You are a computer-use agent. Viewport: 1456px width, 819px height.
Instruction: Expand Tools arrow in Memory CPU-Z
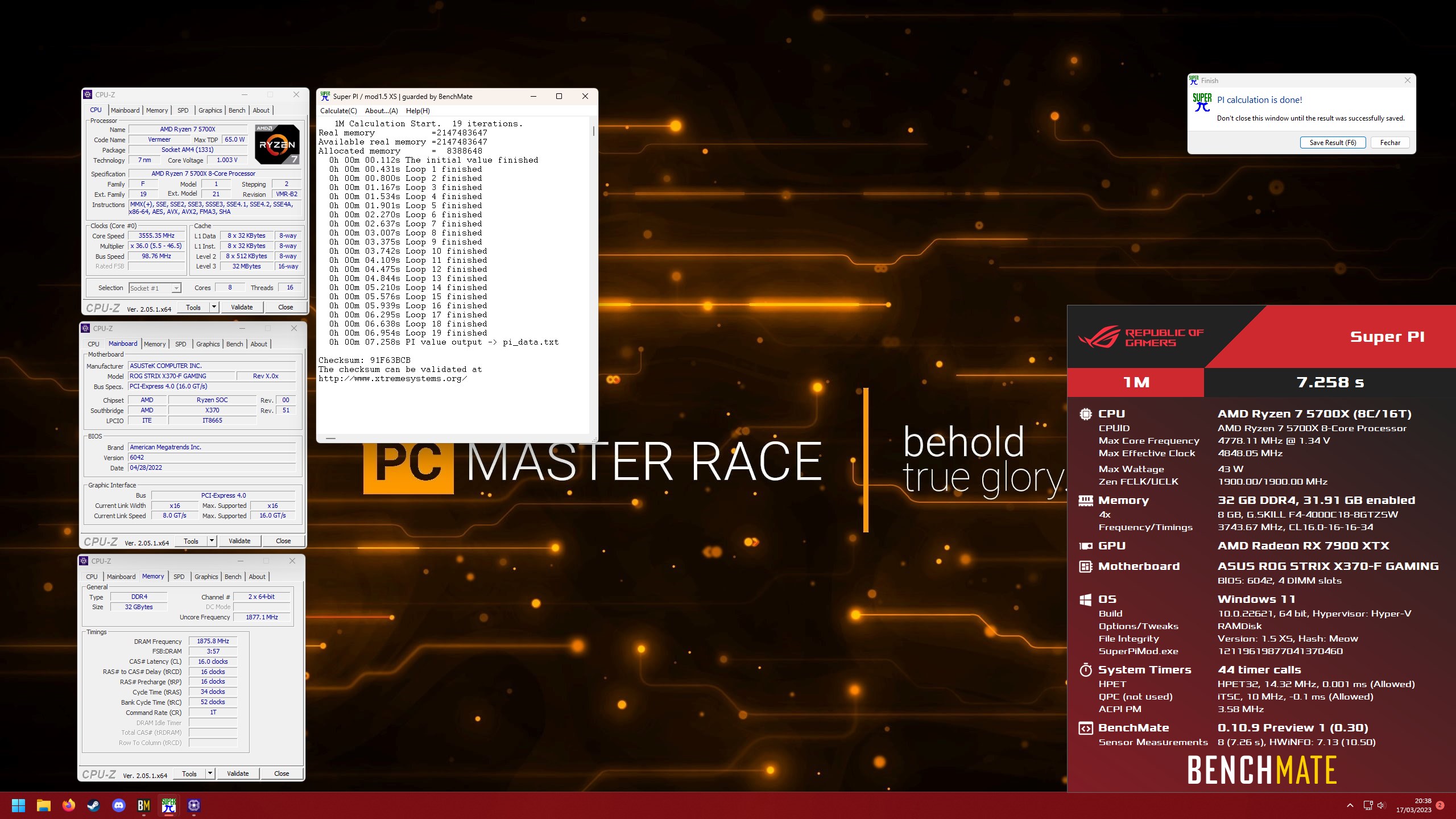pos(210,773)
